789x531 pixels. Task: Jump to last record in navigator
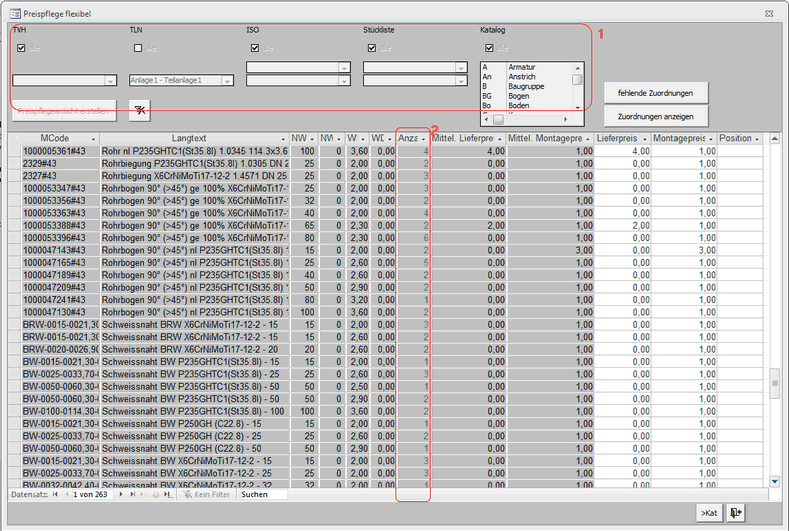(133, 495)
